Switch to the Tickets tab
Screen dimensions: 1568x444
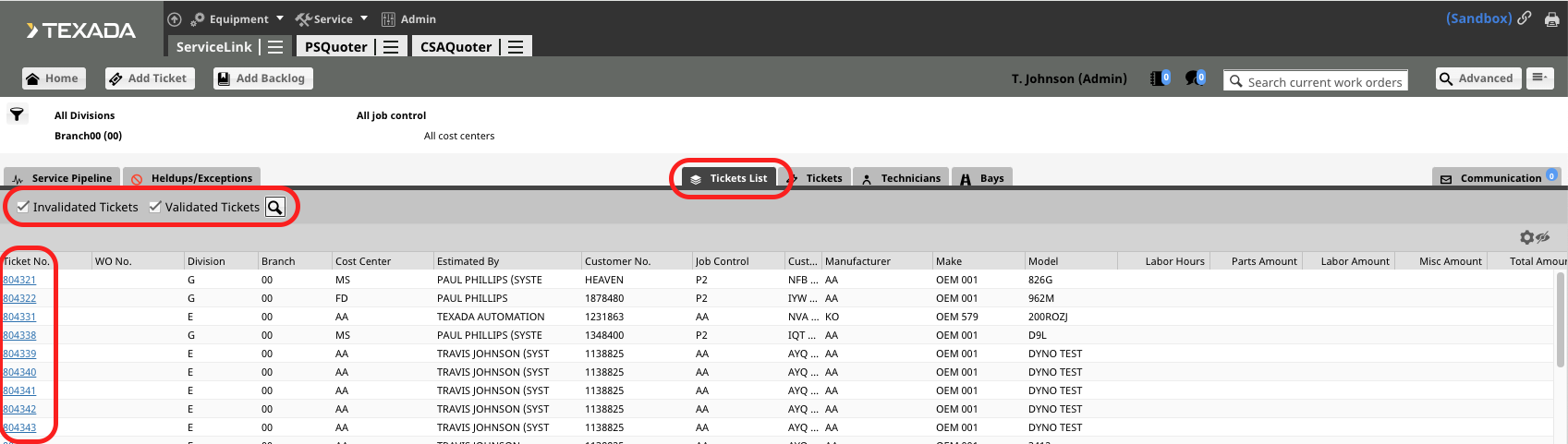(x=816, y=177)
